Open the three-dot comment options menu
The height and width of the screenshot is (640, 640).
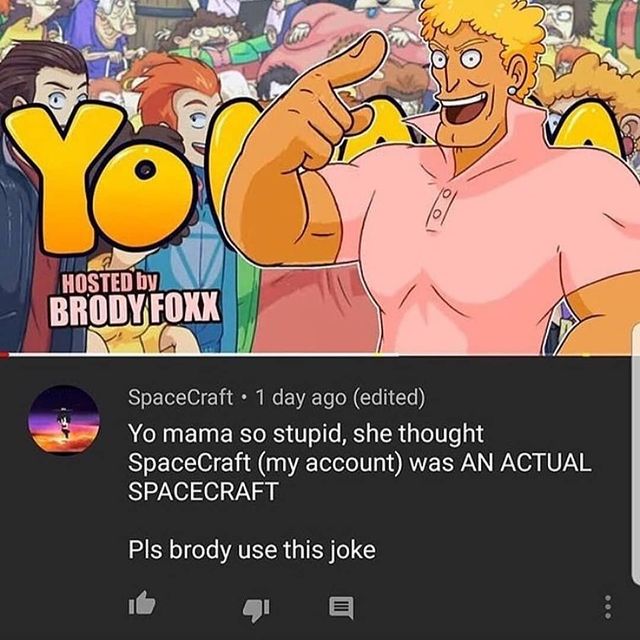coord(608,607)
